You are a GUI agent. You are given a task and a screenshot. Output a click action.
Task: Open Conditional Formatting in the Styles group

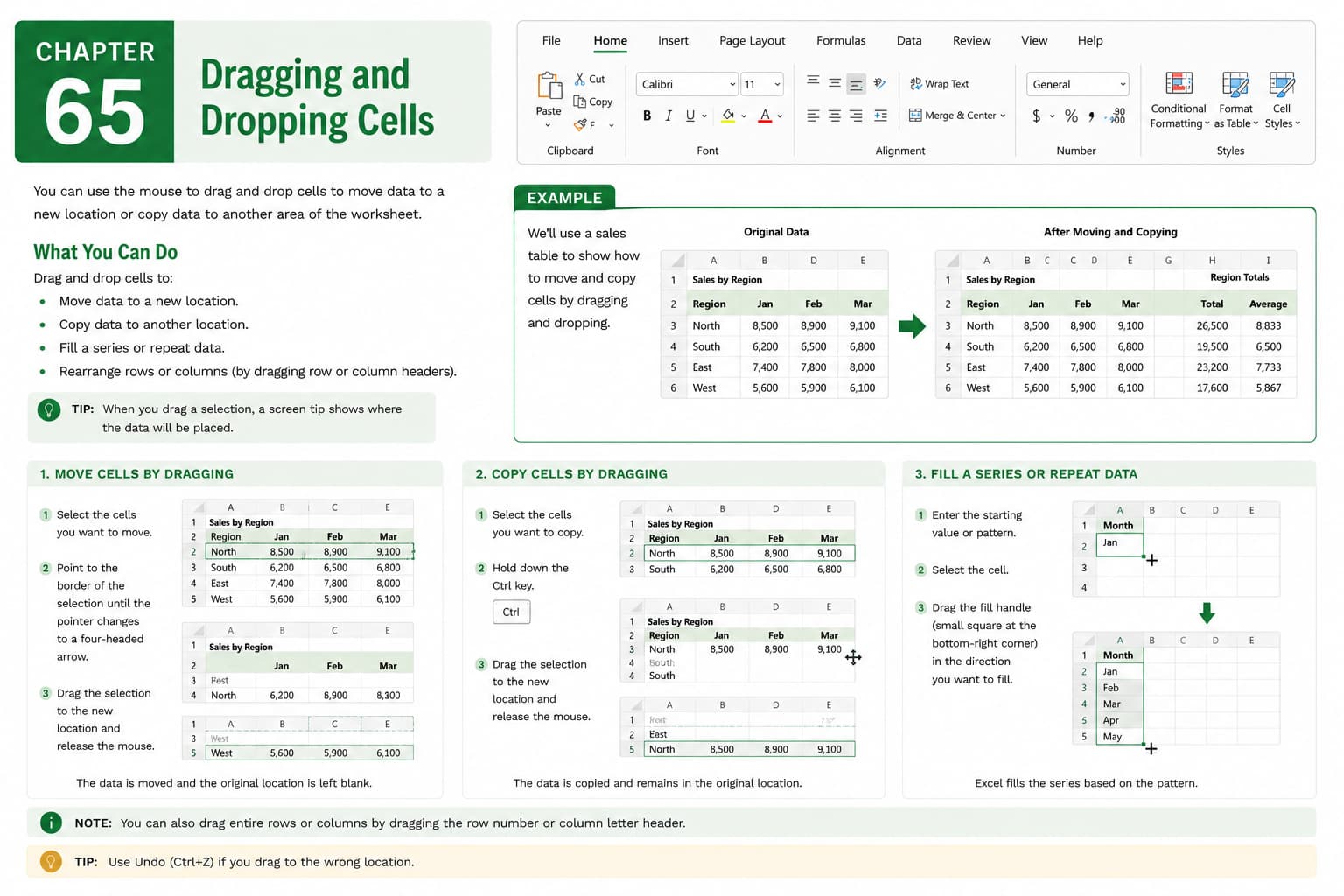point(1179,100)
